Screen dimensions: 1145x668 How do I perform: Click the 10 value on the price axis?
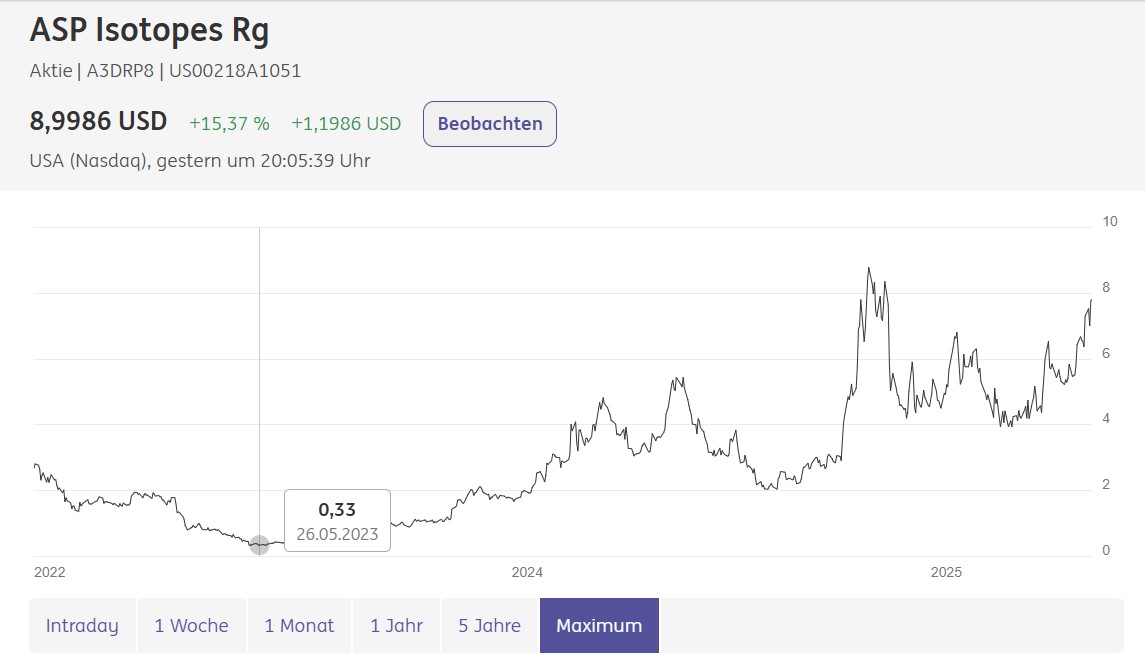(1110, 221)
